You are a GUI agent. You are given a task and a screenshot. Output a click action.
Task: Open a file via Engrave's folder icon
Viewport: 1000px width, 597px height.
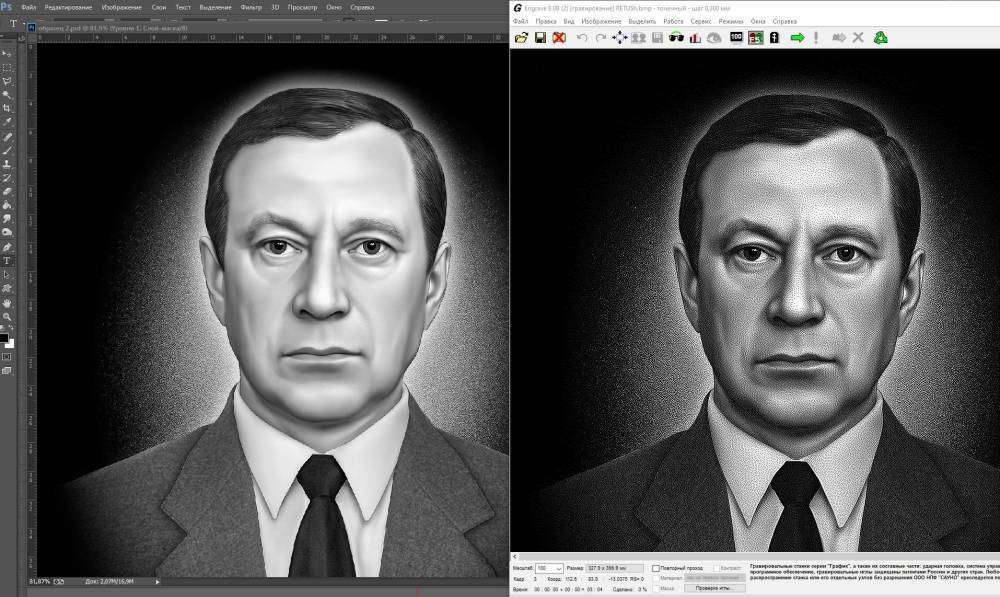pos(520,40)
